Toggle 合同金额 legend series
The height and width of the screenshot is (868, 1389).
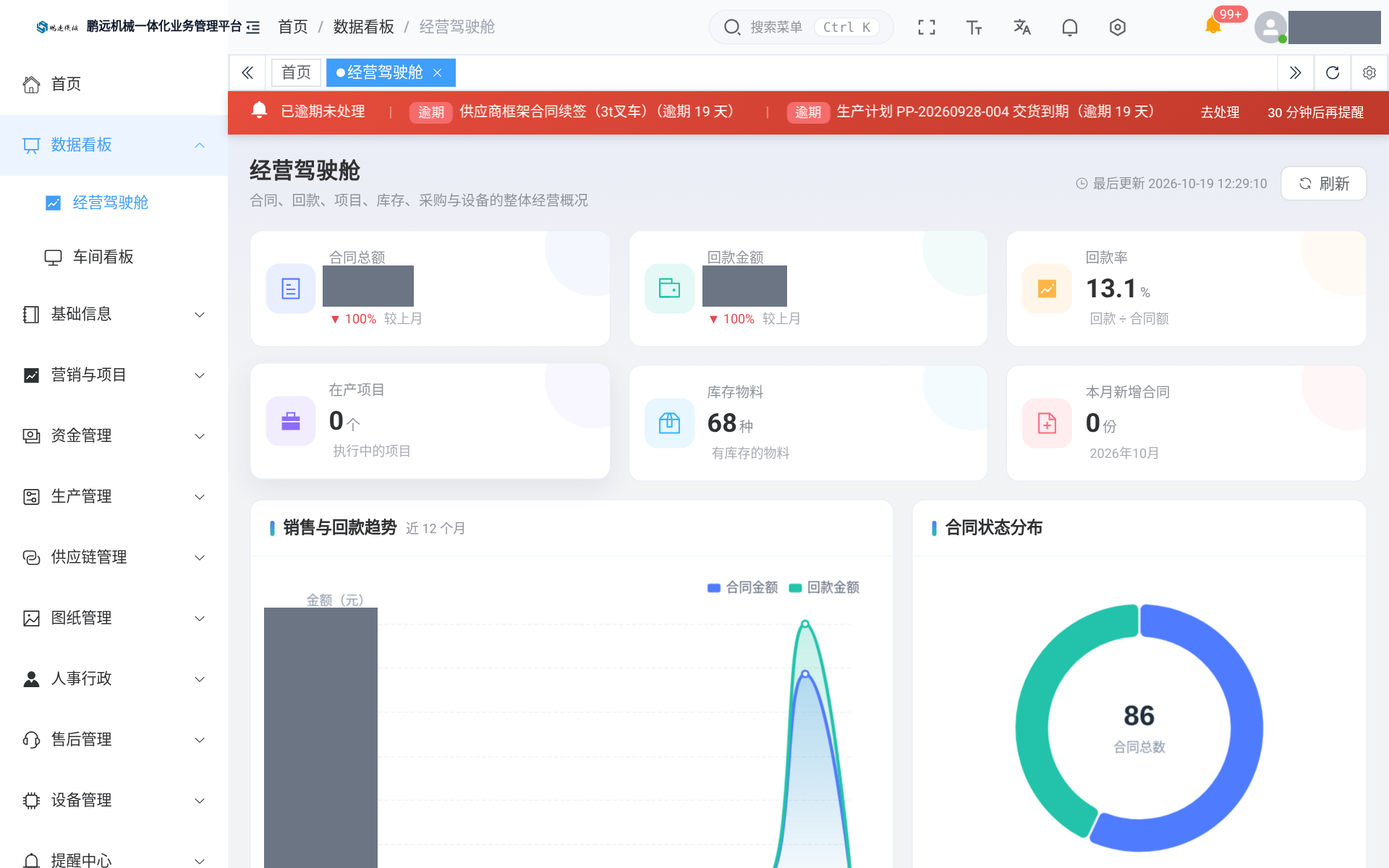[x=742, y=587]
